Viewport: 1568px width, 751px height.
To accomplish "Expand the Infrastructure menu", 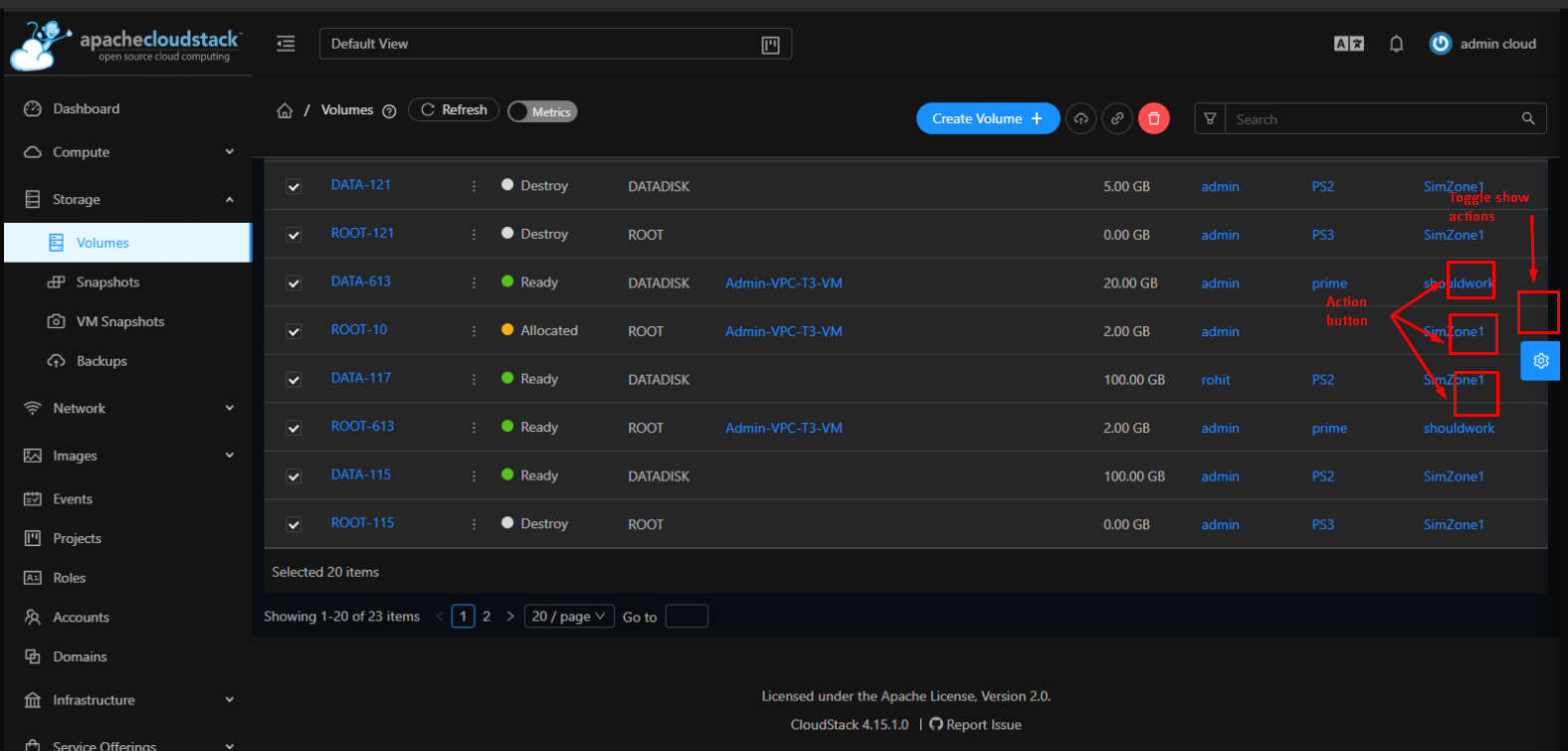I will click(128, 700).
